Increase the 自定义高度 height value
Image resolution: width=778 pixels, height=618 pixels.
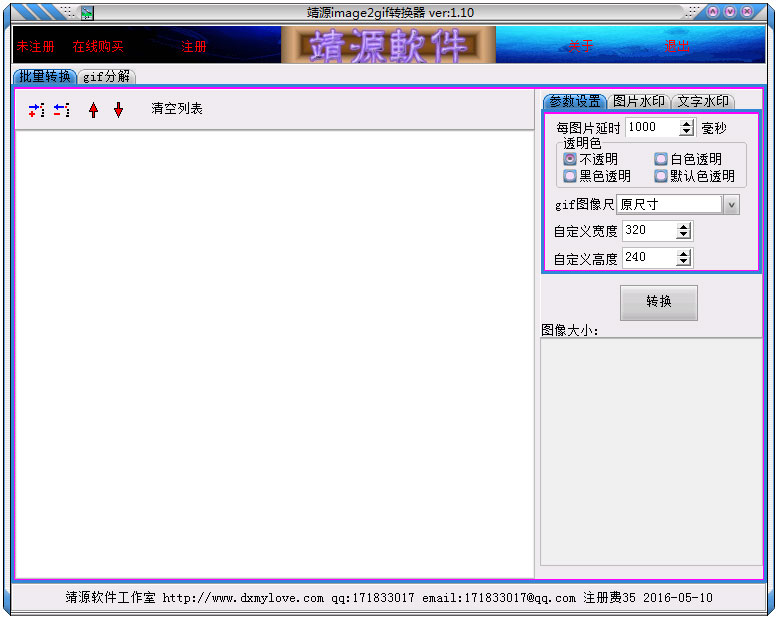[684, 254]
